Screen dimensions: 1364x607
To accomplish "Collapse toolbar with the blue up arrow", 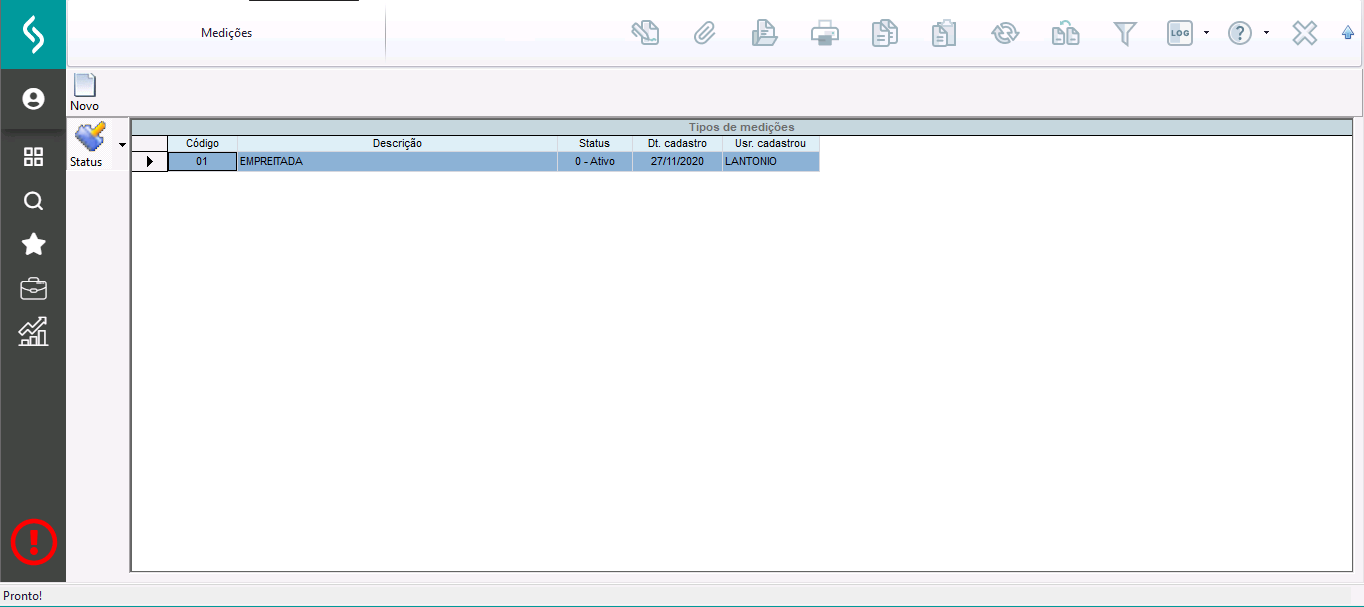I will coord(1348,33).
